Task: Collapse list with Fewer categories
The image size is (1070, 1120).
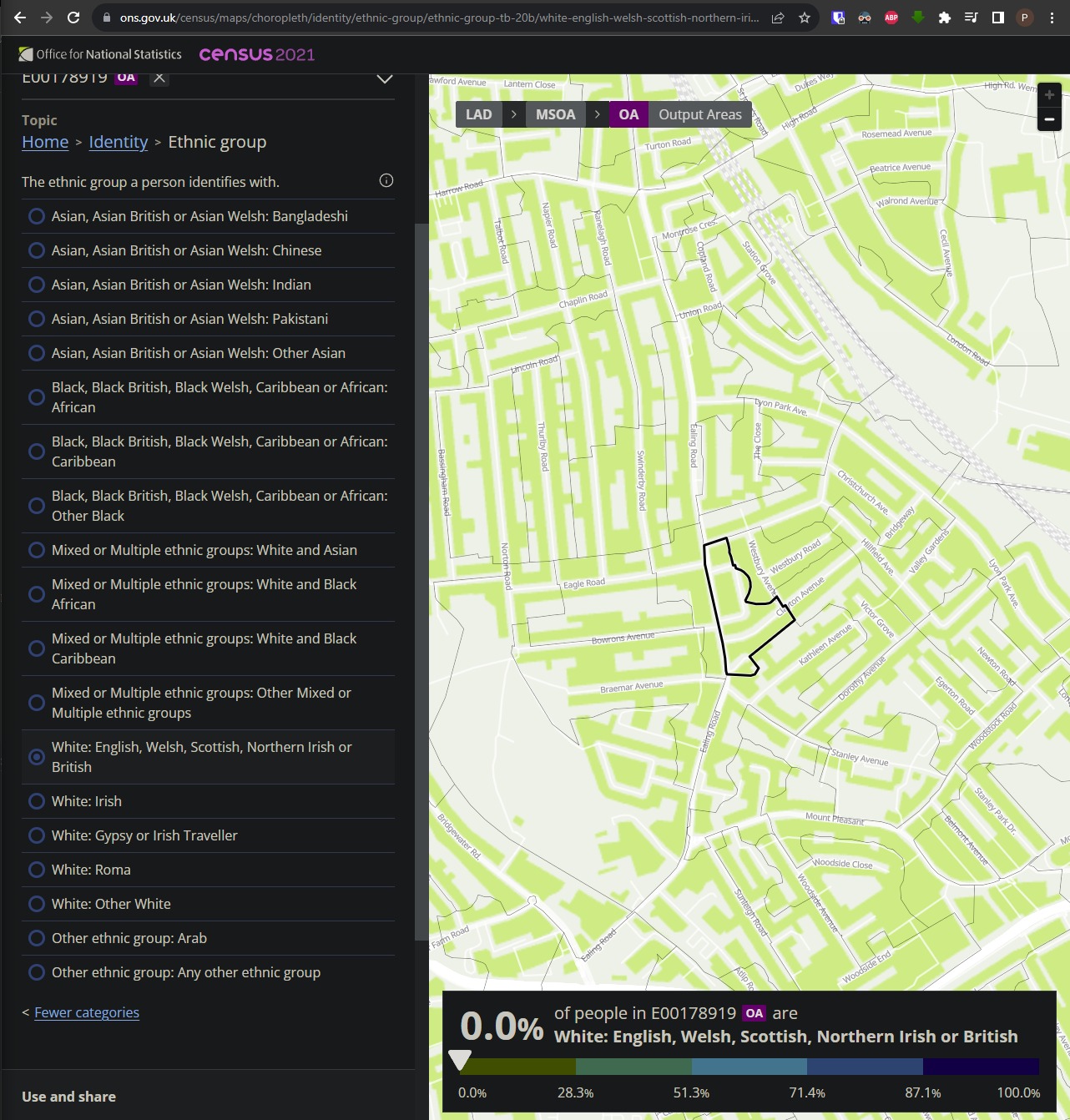Action: click(87, 1012)
